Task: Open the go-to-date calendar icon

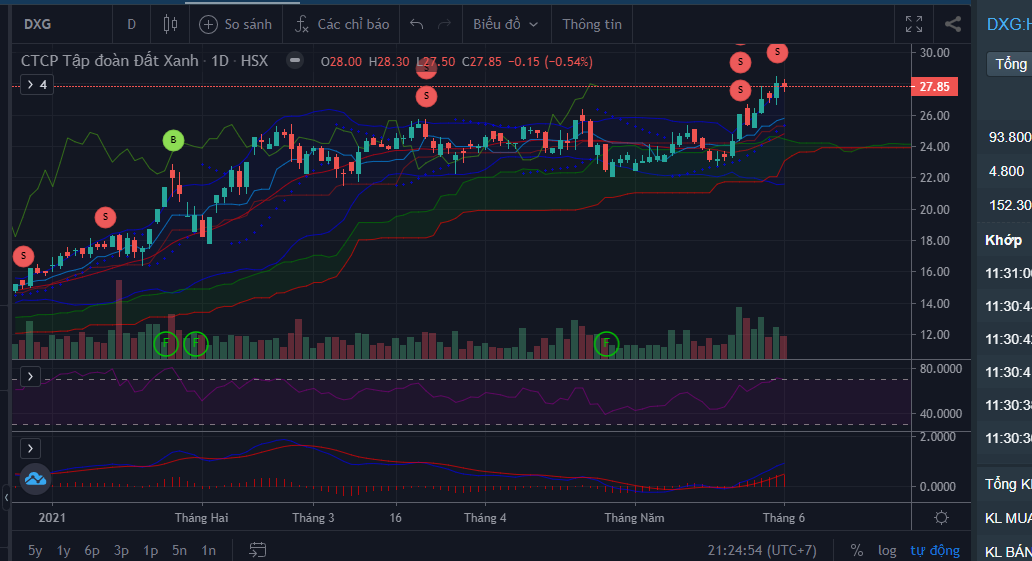Action: coord(257,550)
